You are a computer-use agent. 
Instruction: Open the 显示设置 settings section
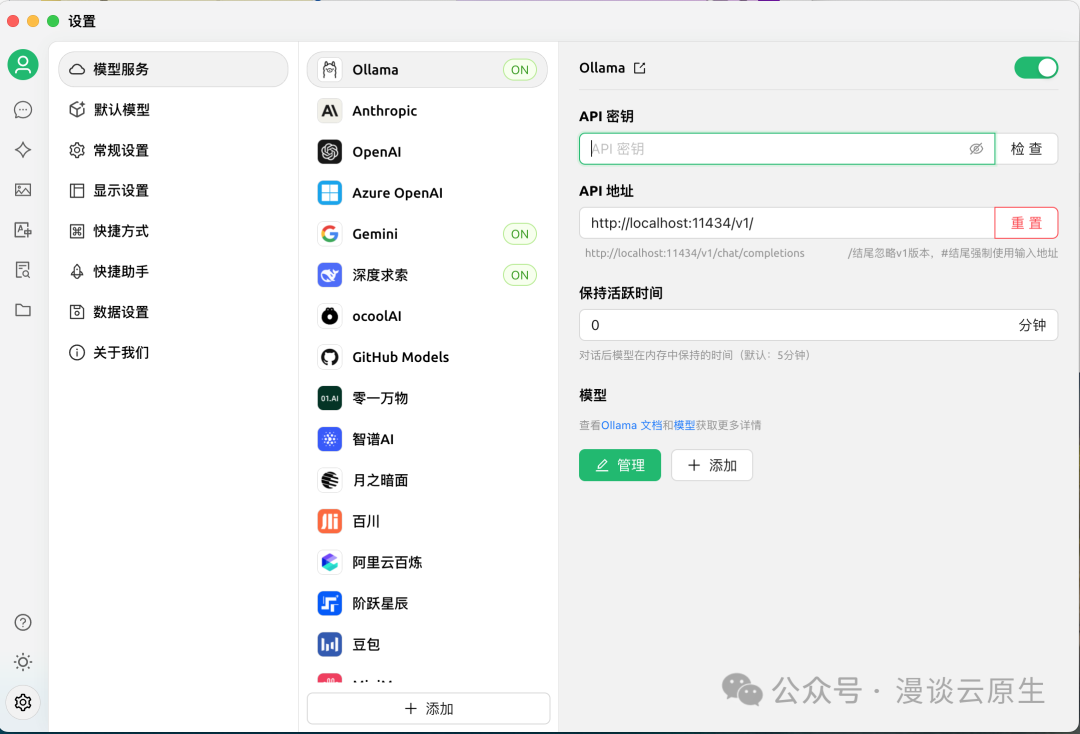click(x=174, y=191)
